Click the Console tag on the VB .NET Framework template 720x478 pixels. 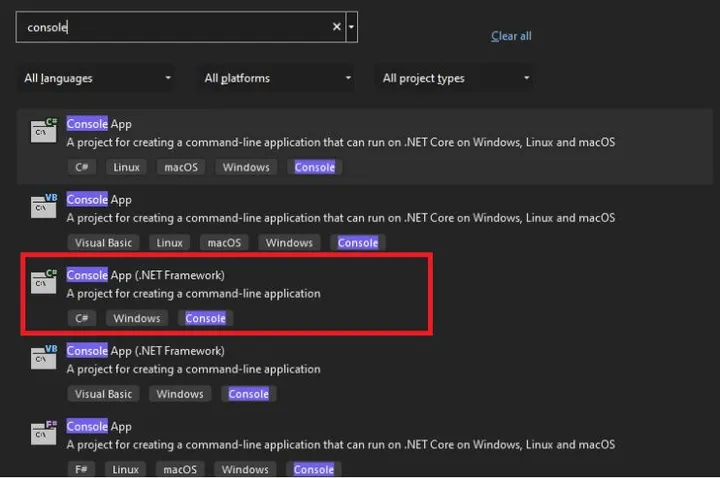249,394
